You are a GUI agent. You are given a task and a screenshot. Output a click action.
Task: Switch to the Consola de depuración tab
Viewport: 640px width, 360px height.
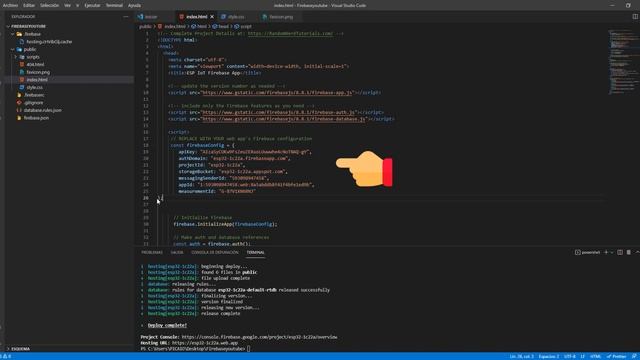click(x=215, y=253)
